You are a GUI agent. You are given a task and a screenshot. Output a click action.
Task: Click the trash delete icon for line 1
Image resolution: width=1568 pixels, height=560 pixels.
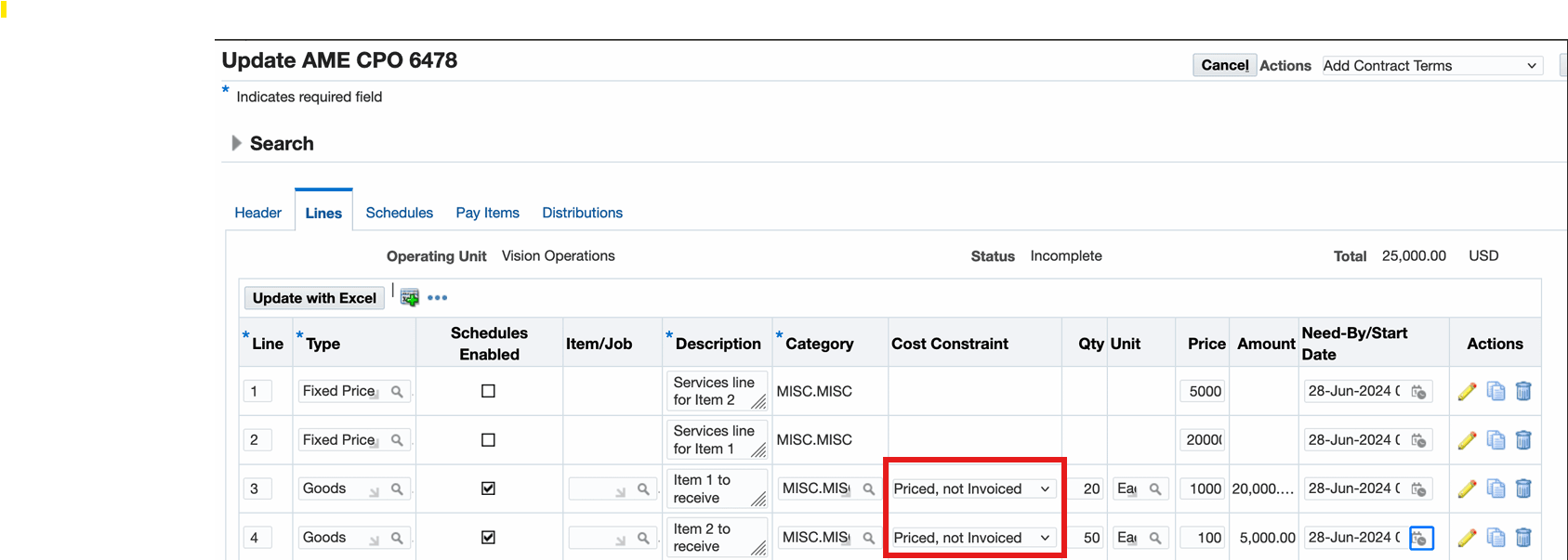pos(1523,392)
